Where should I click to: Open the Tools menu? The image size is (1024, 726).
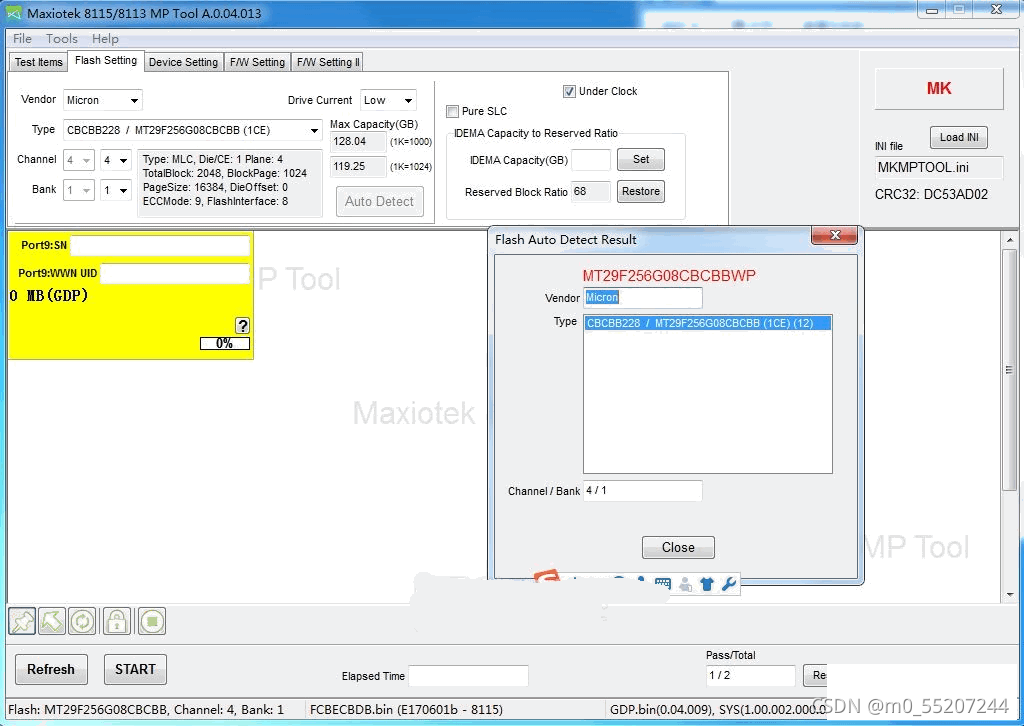62,39
